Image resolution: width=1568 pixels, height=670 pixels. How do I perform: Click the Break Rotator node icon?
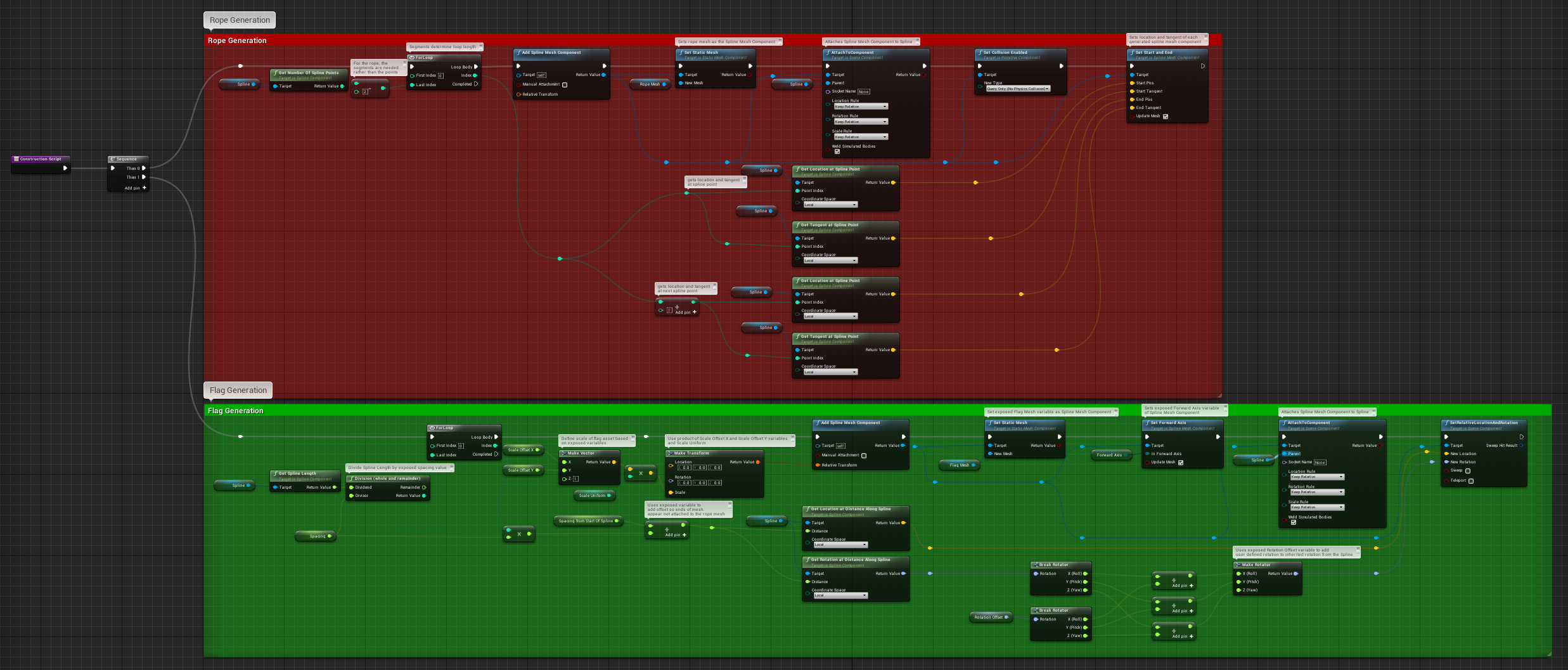1034,564
